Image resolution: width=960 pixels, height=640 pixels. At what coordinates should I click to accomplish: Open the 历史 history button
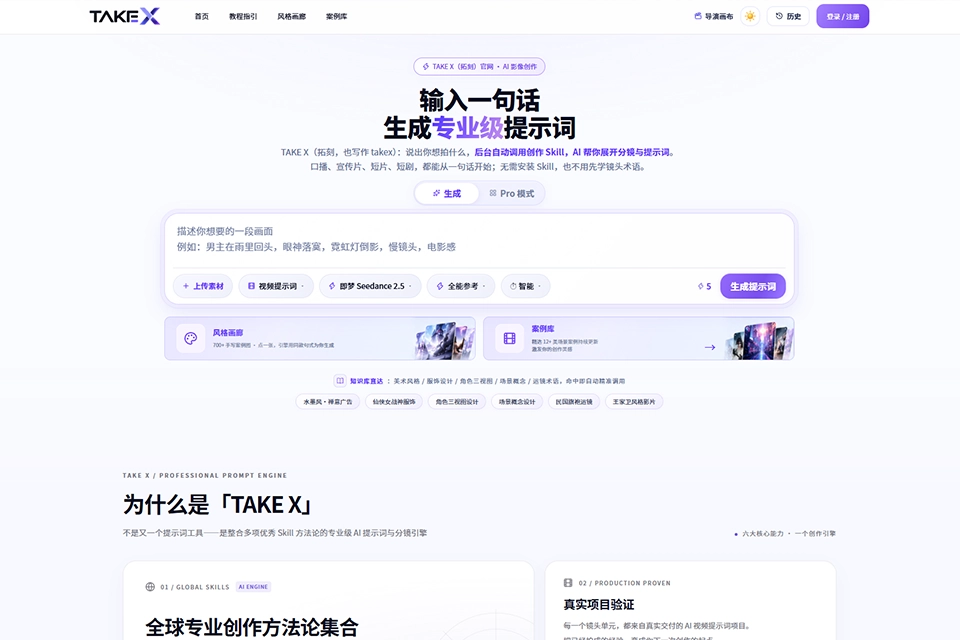coord(788,17)
